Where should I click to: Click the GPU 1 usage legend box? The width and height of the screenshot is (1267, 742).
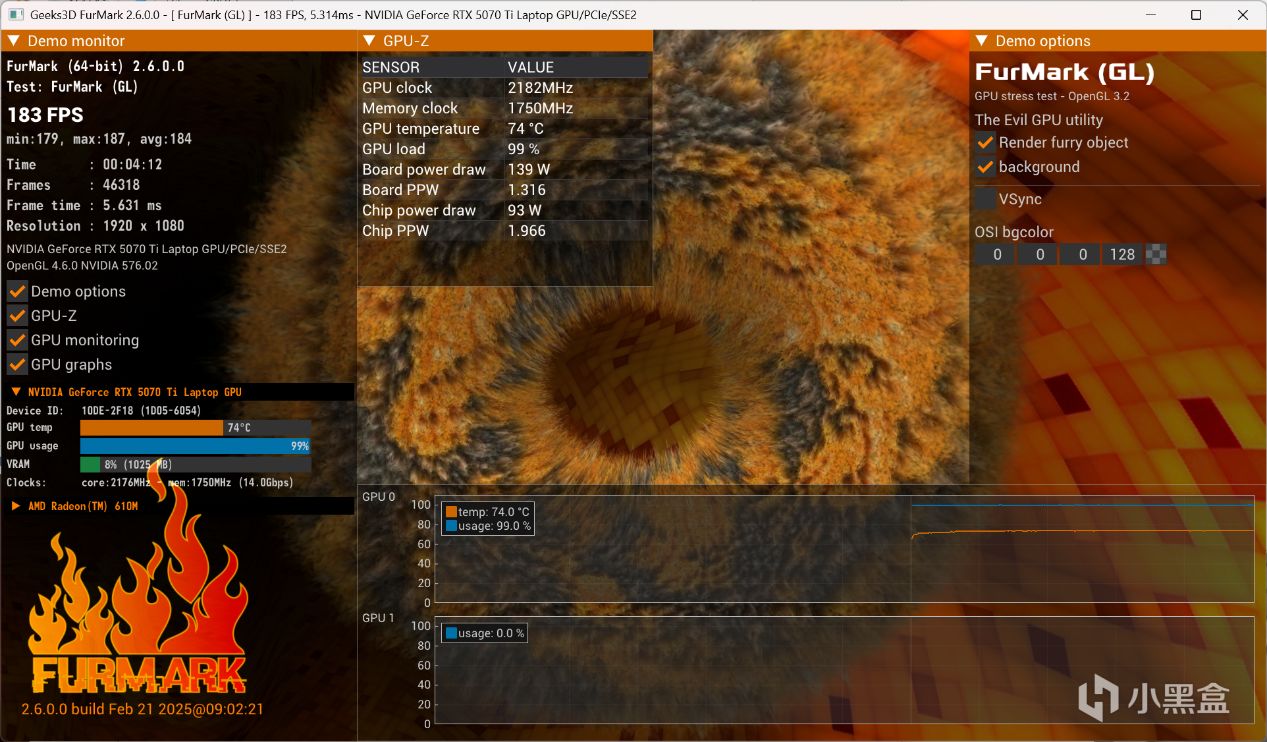[x=484, y=633]
